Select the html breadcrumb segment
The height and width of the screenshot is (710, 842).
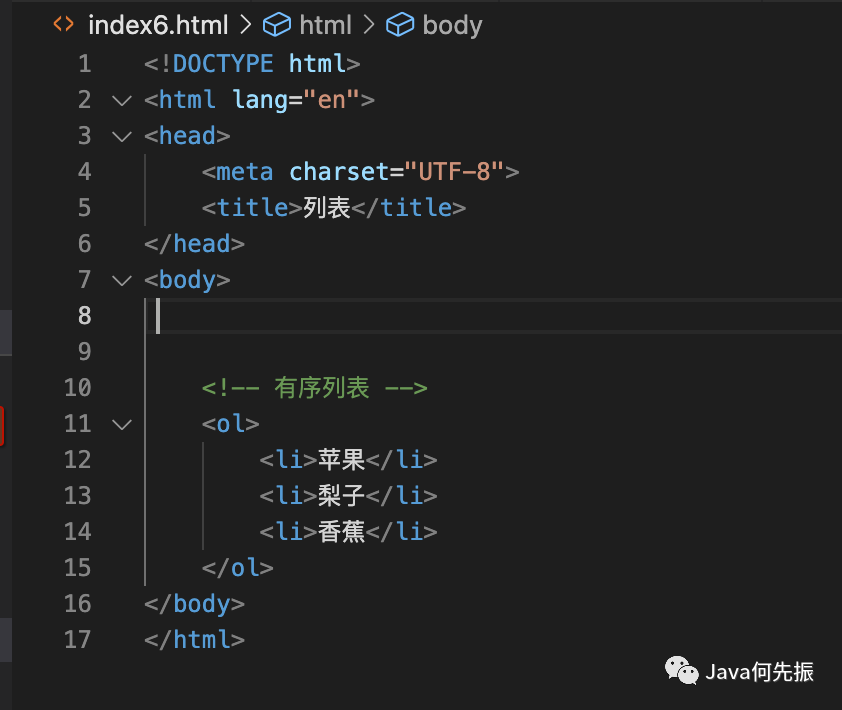[325, 25]
